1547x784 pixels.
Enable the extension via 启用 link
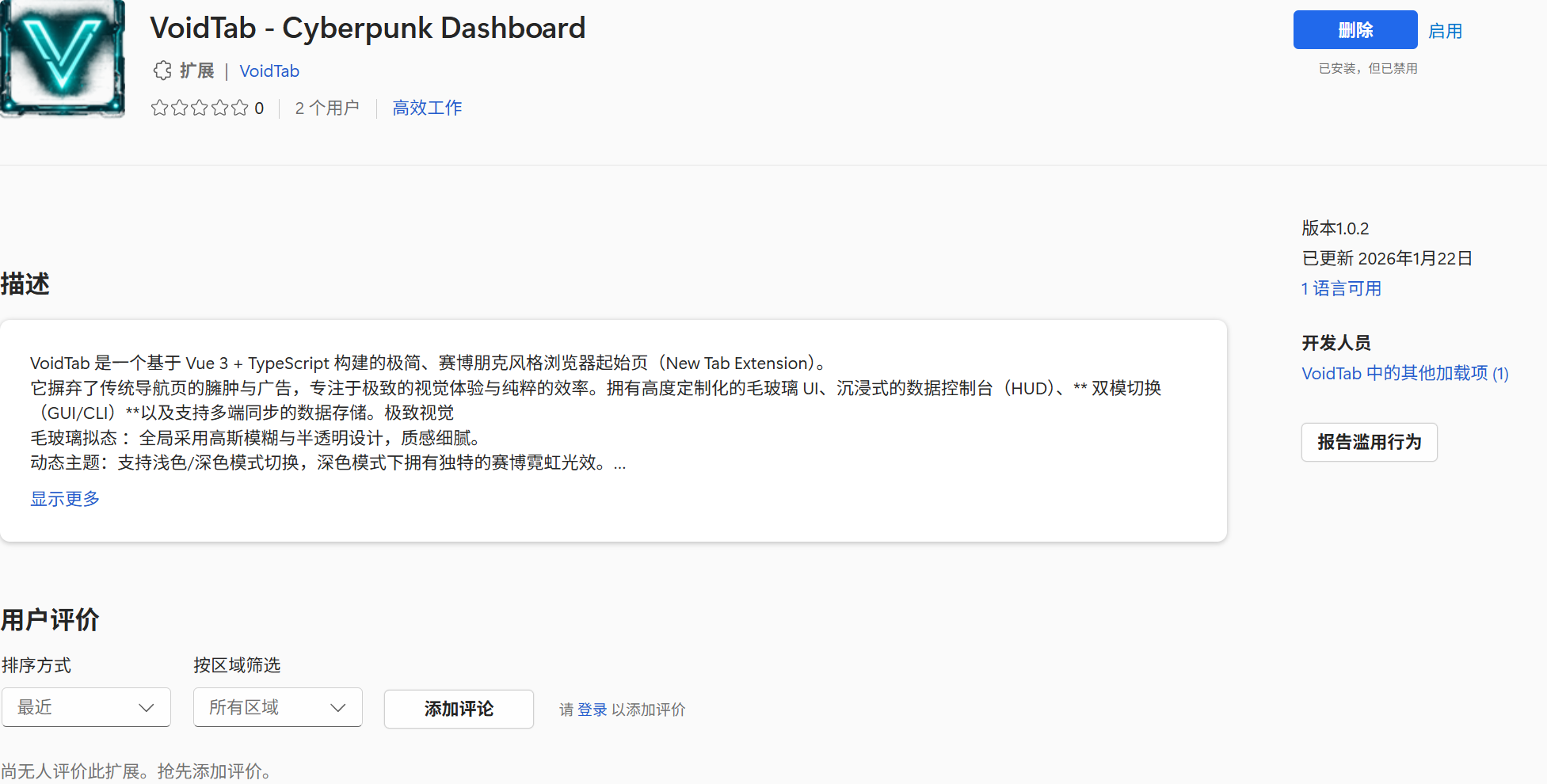(x=1445, y=31)
